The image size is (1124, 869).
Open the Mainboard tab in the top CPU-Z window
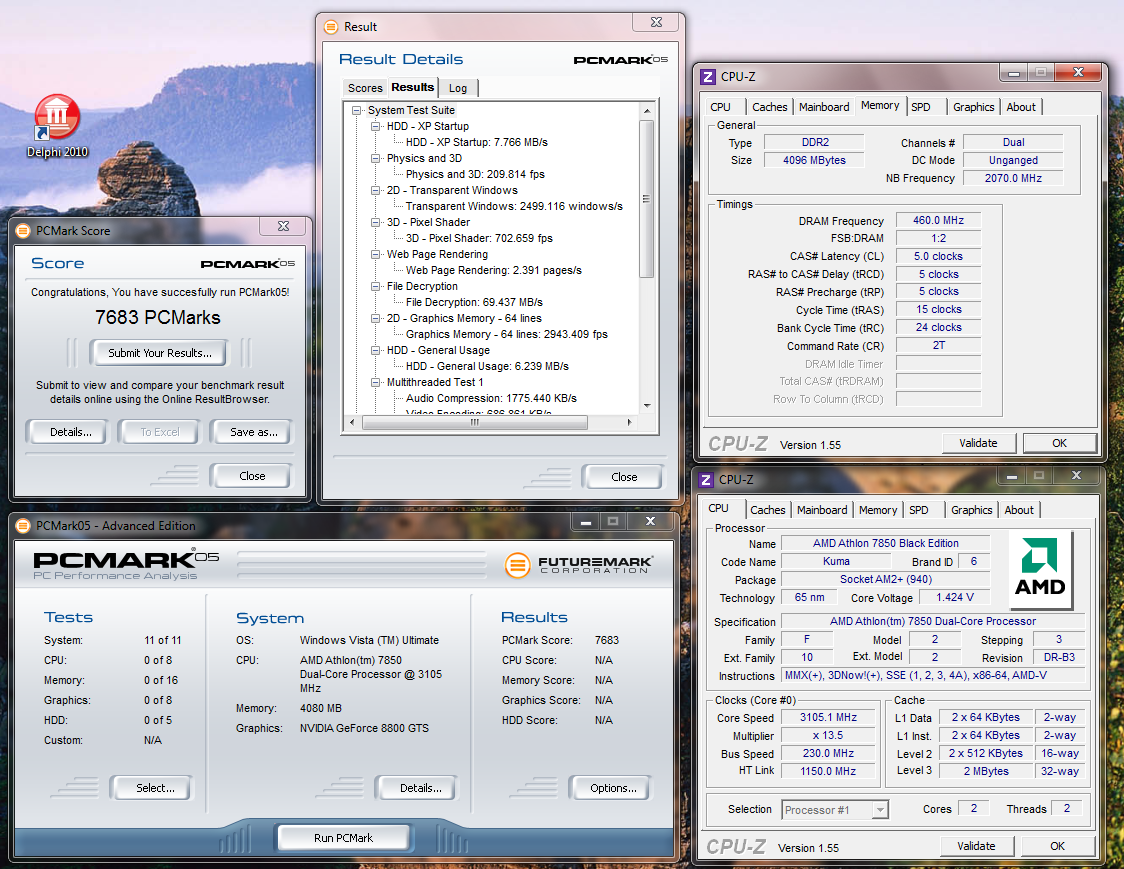824,108
